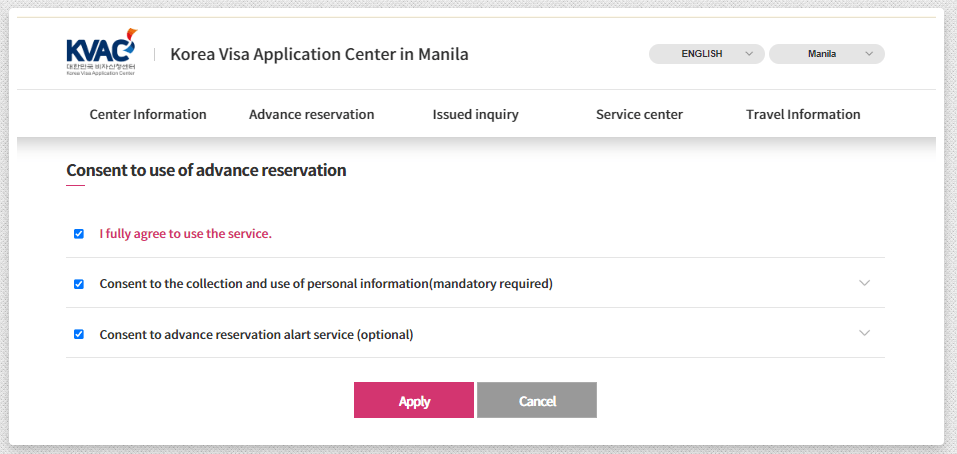
Task: Open the Travel Information menu
Action: (x=802, y=114)
